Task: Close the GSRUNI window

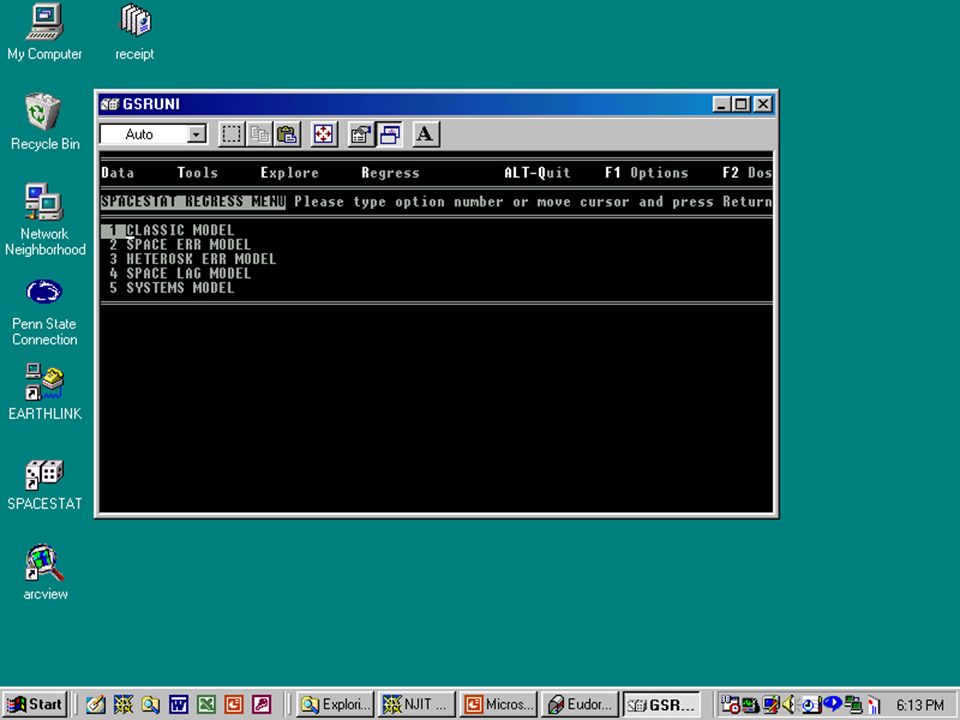Action: (763, 104)
